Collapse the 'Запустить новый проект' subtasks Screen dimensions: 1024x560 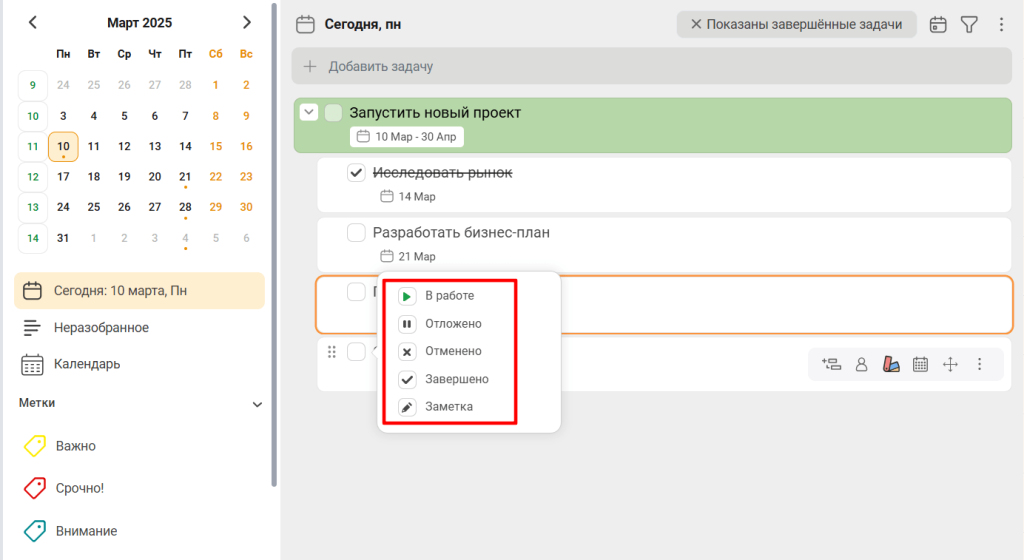pos(309,112)
